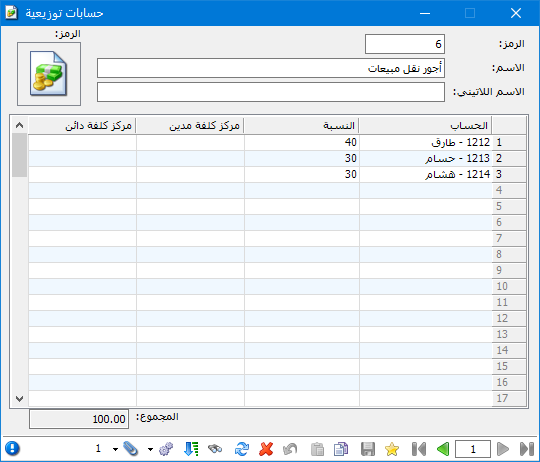Click the copy documents icon
The image size is (540, 462).
341,449
